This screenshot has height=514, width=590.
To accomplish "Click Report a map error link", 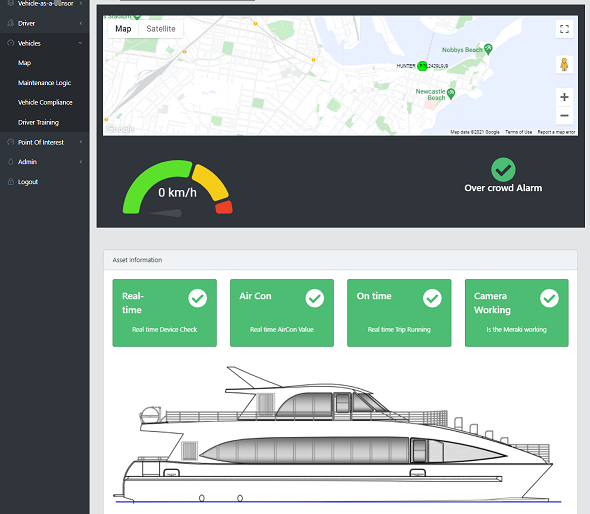I will [x=556, y=132].
